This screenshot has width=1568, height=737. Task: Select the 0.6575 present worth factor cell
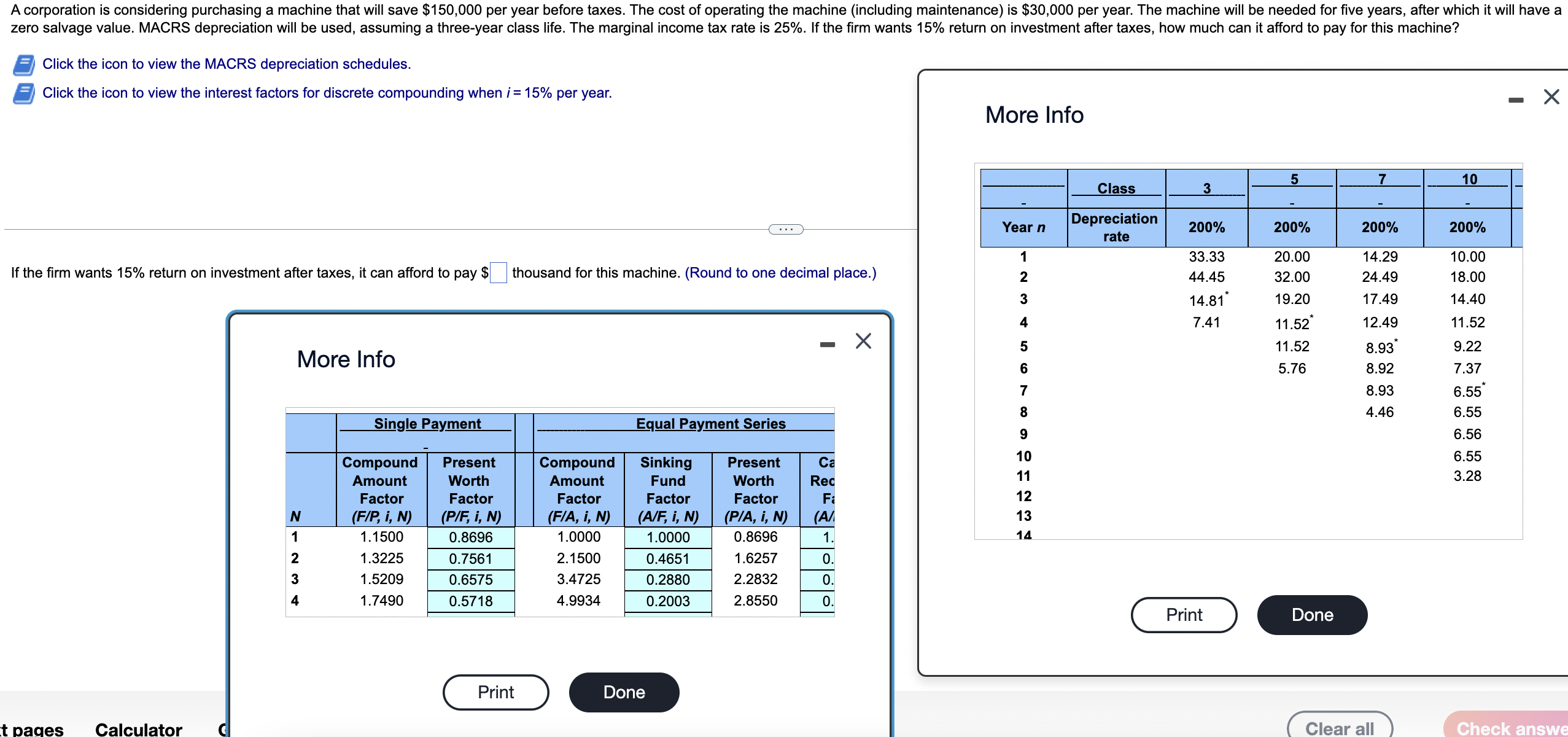click(470, 580)
